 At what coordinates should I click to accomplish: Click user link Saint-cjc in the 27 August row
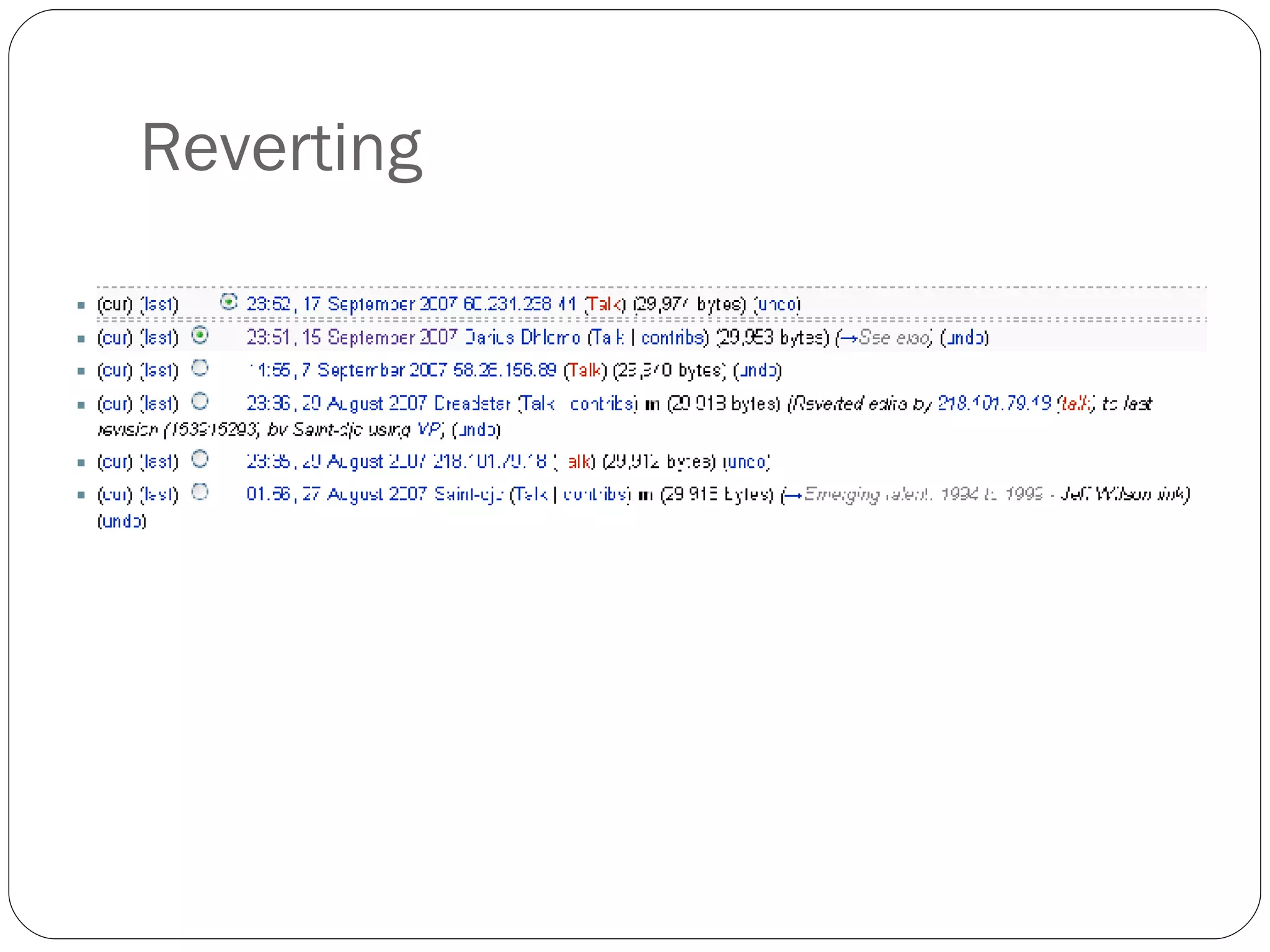(468, 494)
